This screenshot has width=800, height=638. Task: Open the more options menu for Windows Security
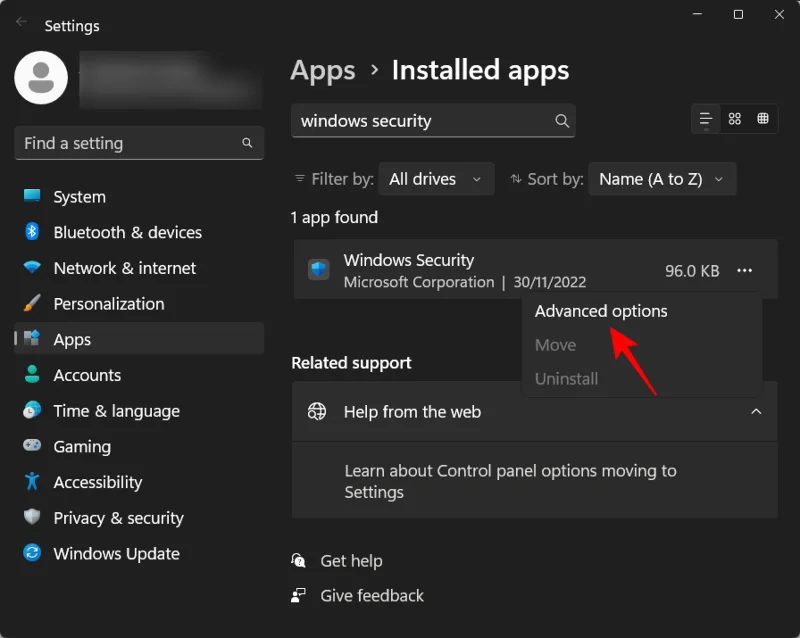click(744, 270)
